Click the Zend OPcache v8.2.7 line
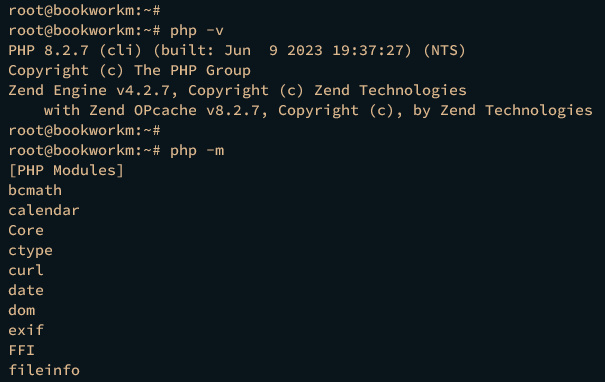Viewport: 605px width, 382px height. point(318,111)
